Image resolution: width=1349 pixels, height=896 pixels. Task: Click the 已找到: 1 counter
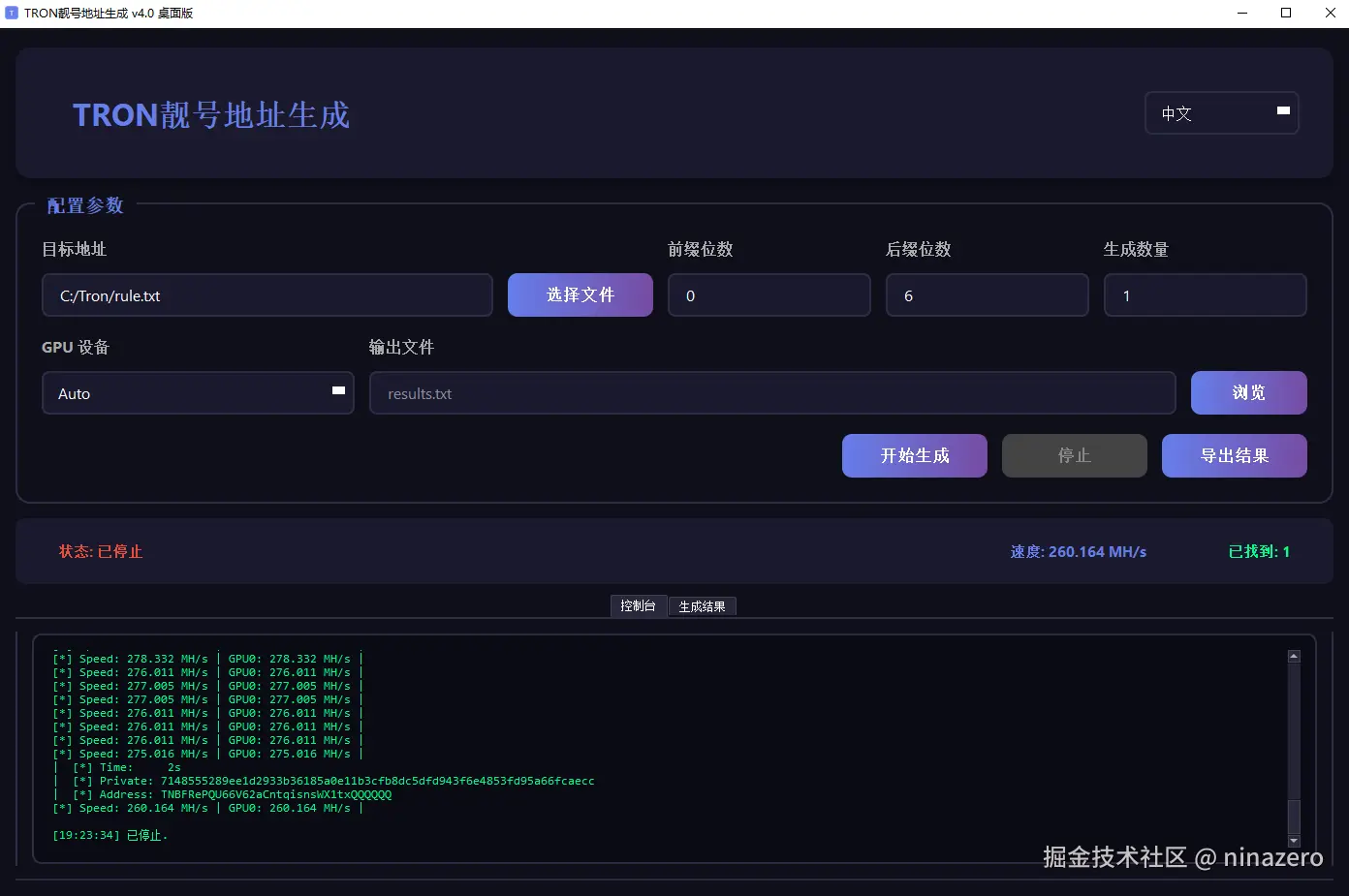[x=1259, y=551]
